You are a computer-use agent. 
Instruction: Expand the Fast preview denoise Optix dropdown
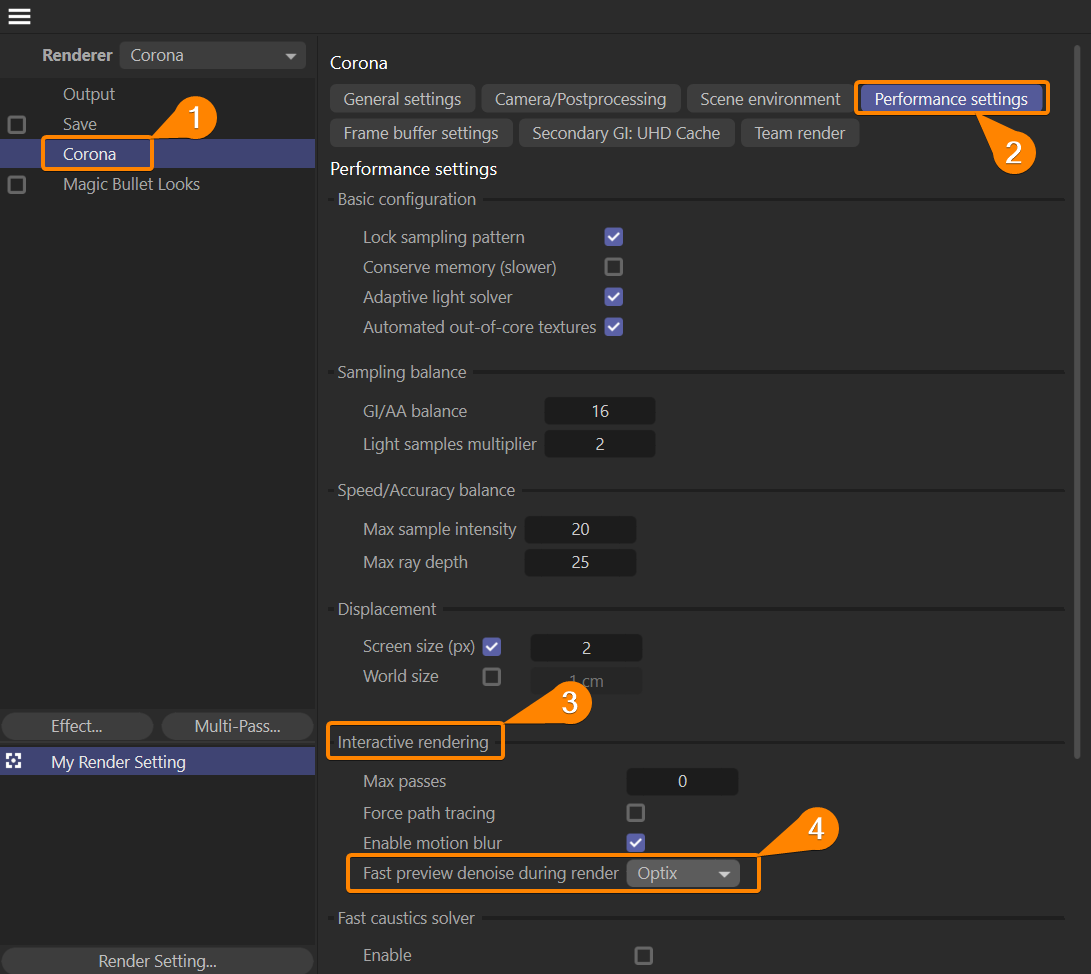(x=683, y=873)
